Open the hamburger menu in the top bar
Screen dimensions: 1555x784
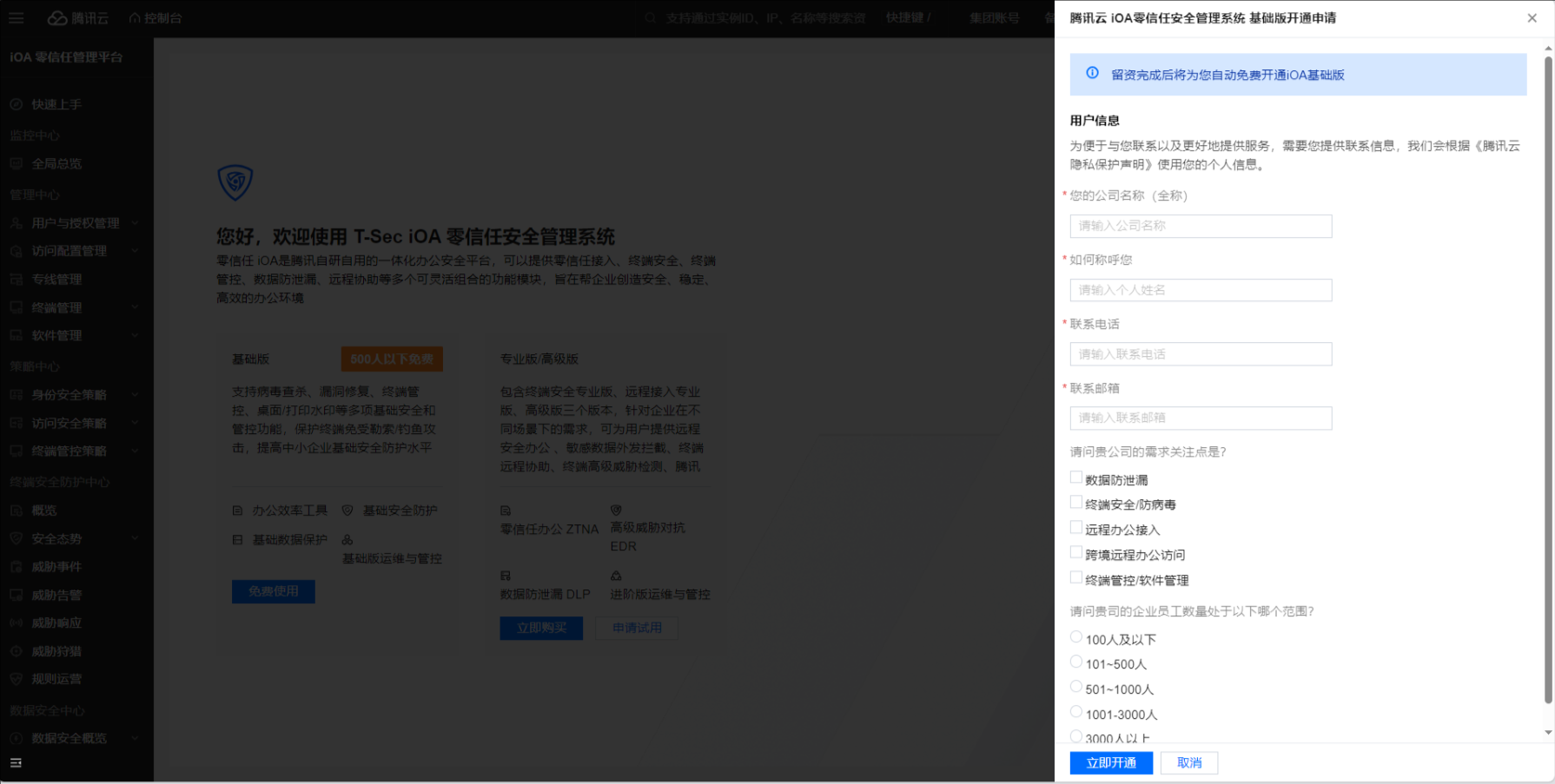17,18
